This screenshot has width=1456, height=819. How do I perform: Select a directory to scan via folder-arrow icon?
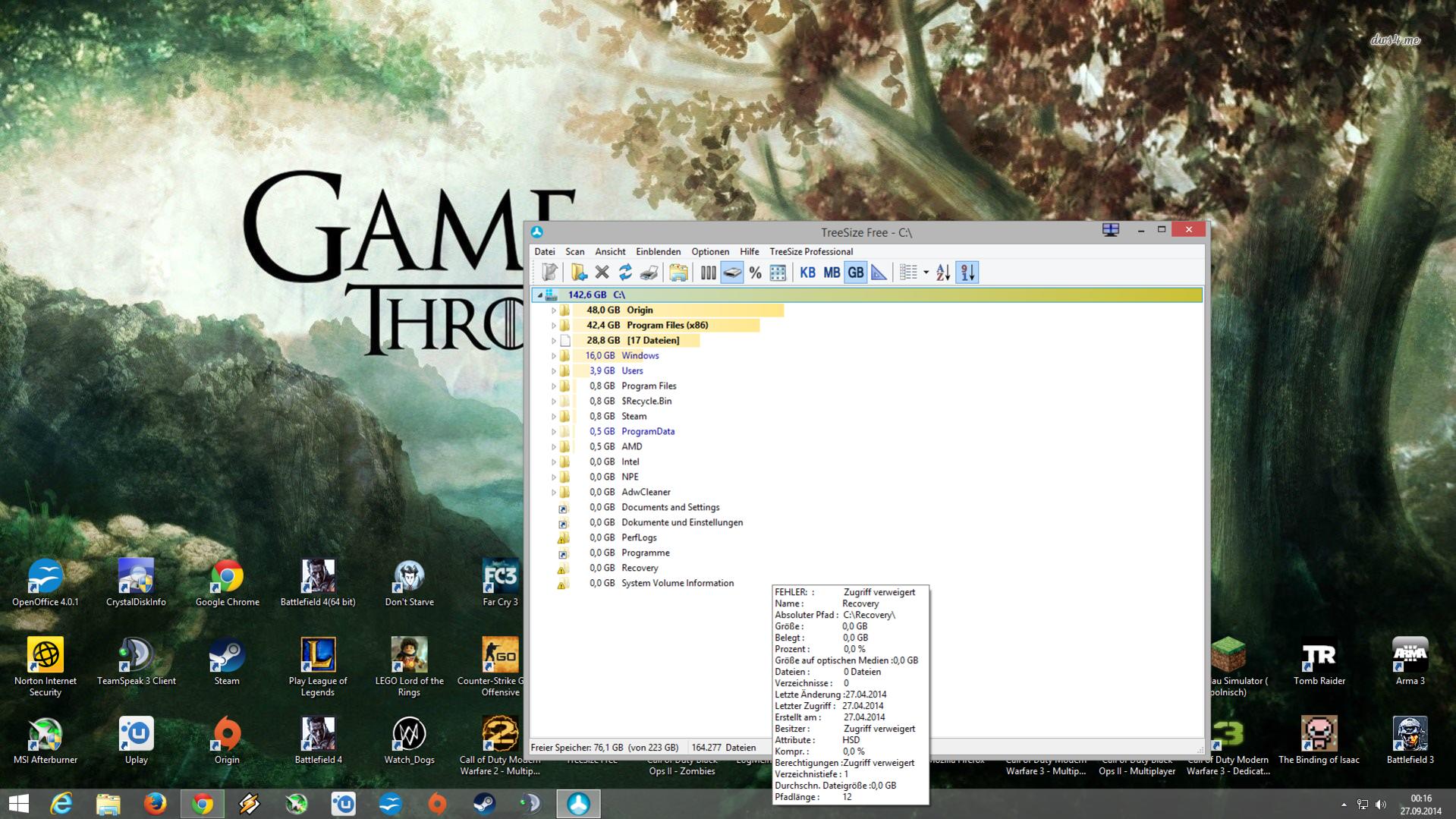point(579,272)
